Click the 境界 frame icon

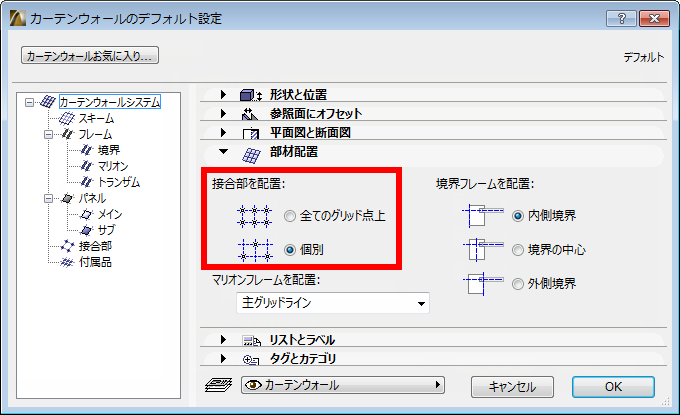[x=87, y=150]
